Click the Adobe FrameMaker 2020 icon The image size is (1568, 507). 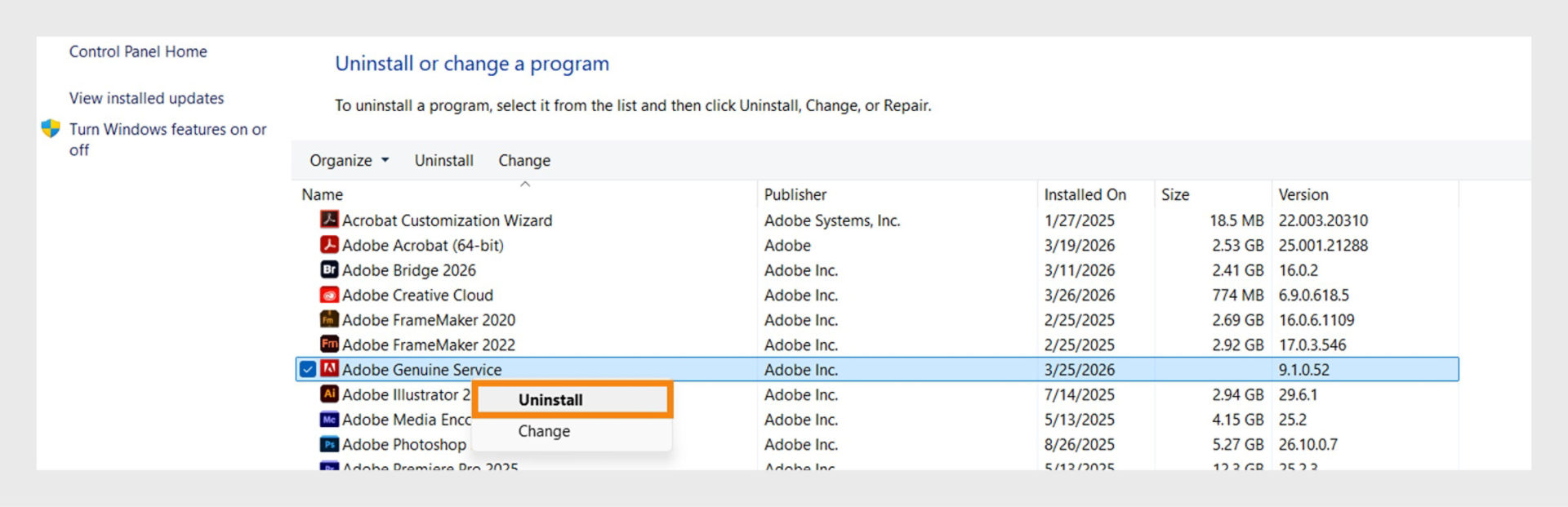click(x=329, y=319)
